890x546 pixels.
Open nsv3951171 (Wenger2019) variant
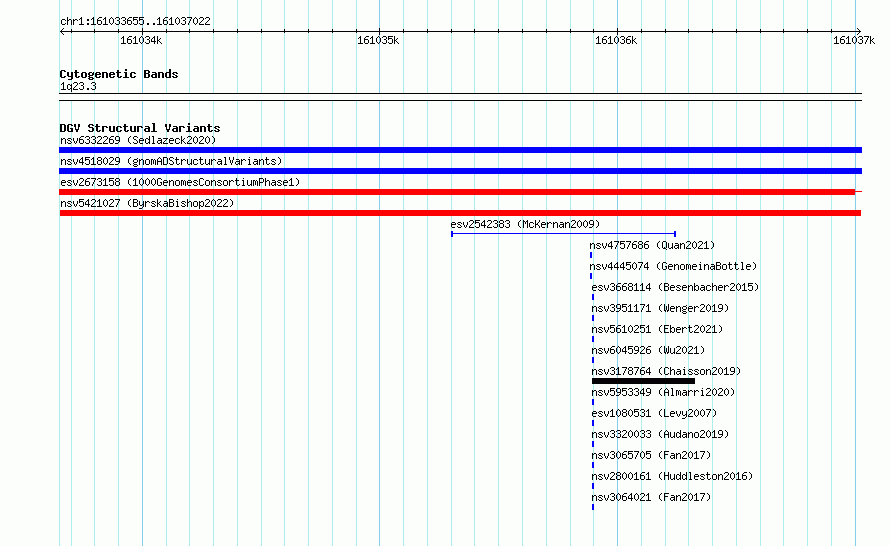tap(660, 308)
